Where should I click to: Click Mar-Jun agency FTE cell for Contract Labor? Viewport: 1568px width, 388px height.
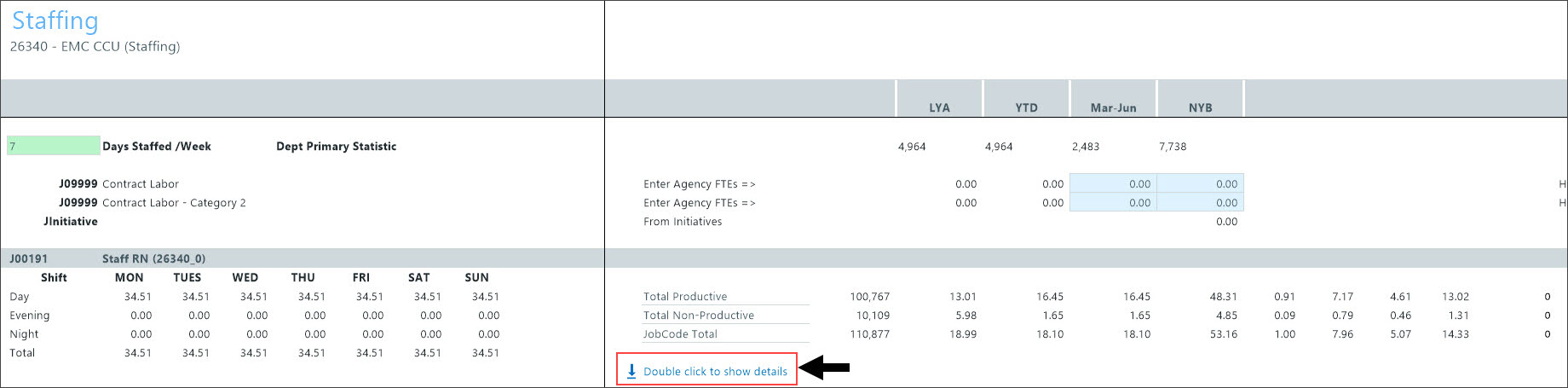[x=1113, y=183]
